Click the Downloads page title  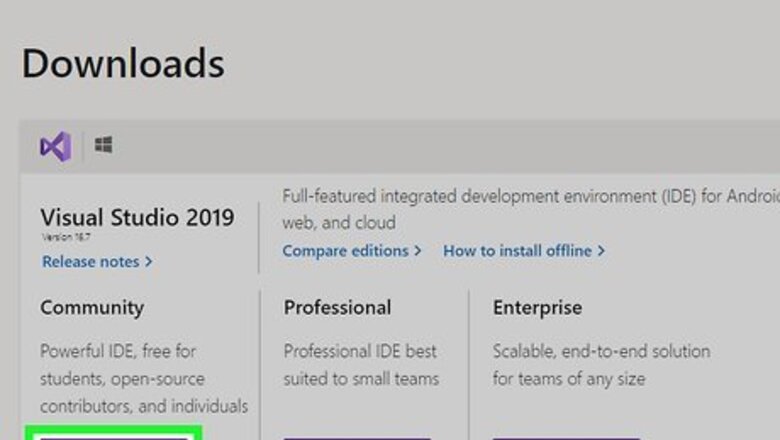[x=123, y=63]
